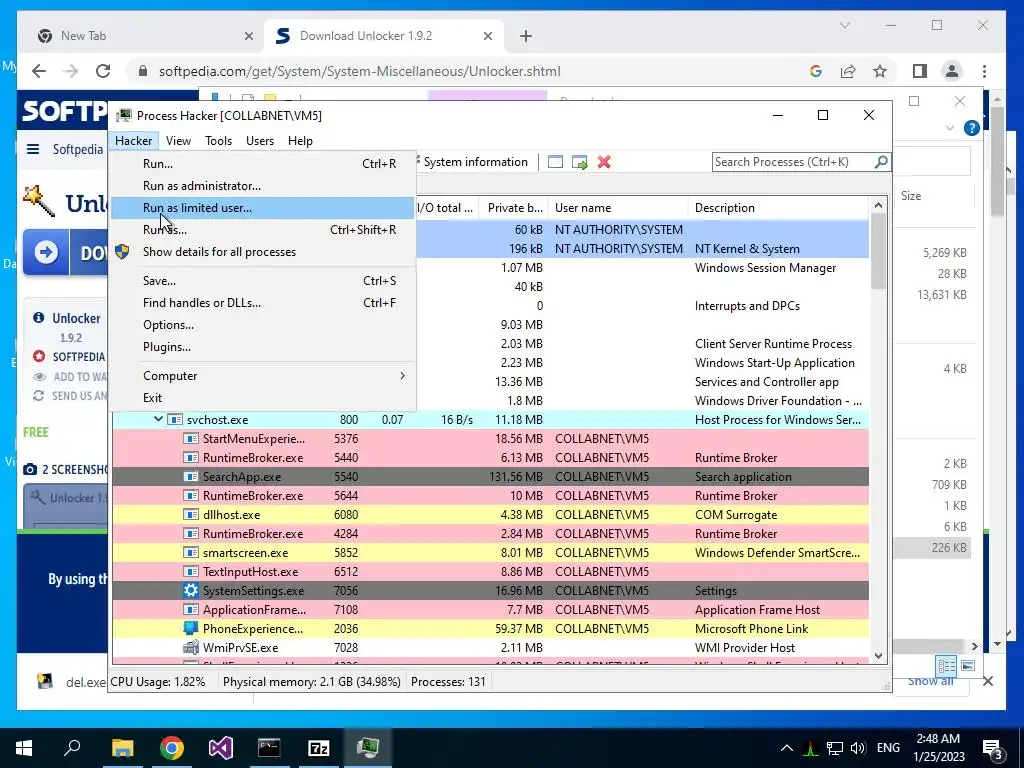Open Command Prompt from the taskbar
Screen dimensions: 1024x768
click(269, 747)
